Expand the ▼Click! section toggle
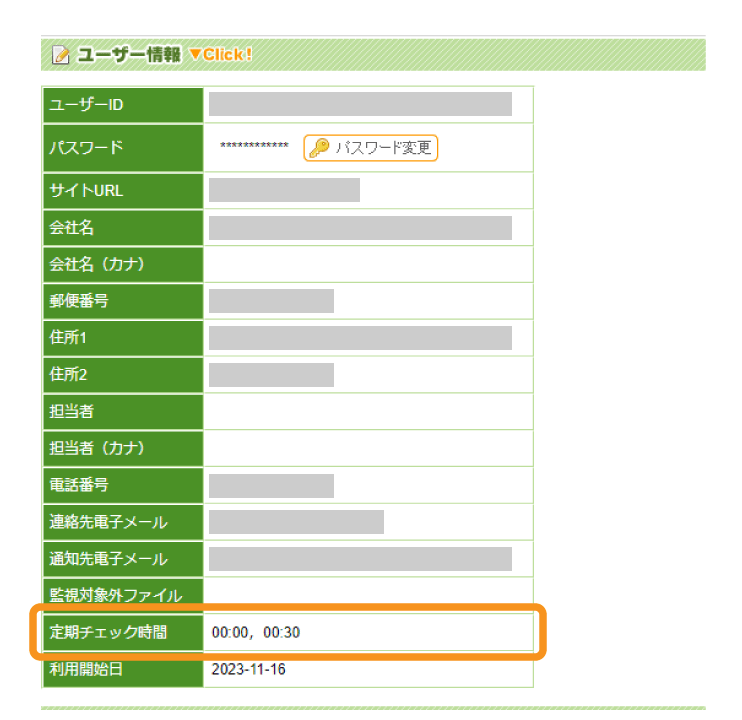 pos(220,55)
